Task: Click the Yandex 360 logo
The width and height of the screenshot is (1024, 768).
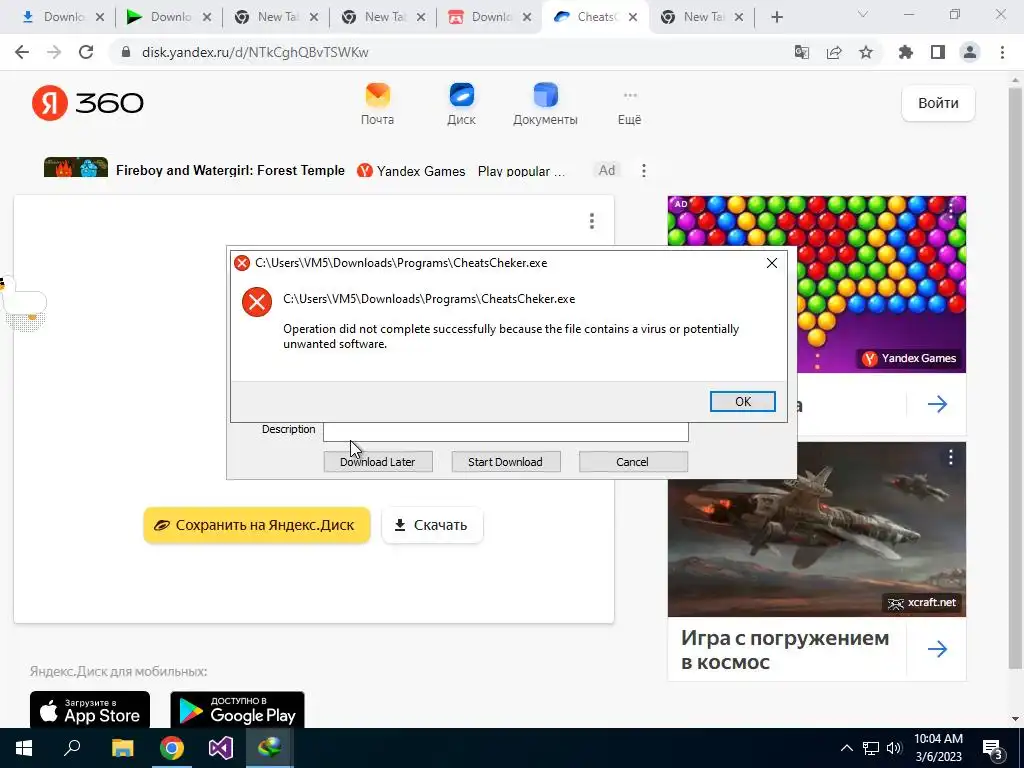Action: (x=88, y=103)
